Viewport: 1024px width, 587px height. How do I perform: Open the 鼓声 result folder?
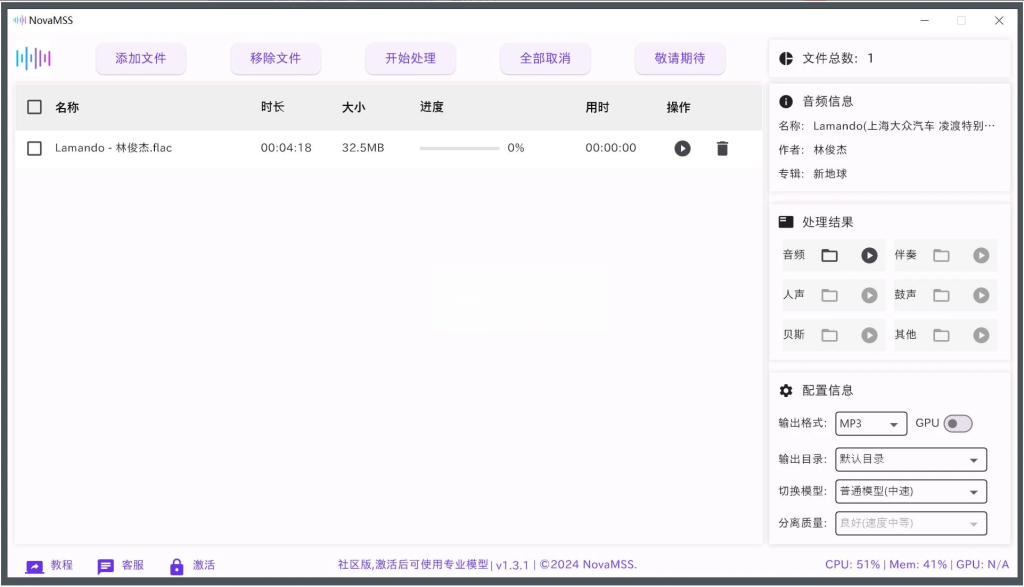tap(941, 295)
